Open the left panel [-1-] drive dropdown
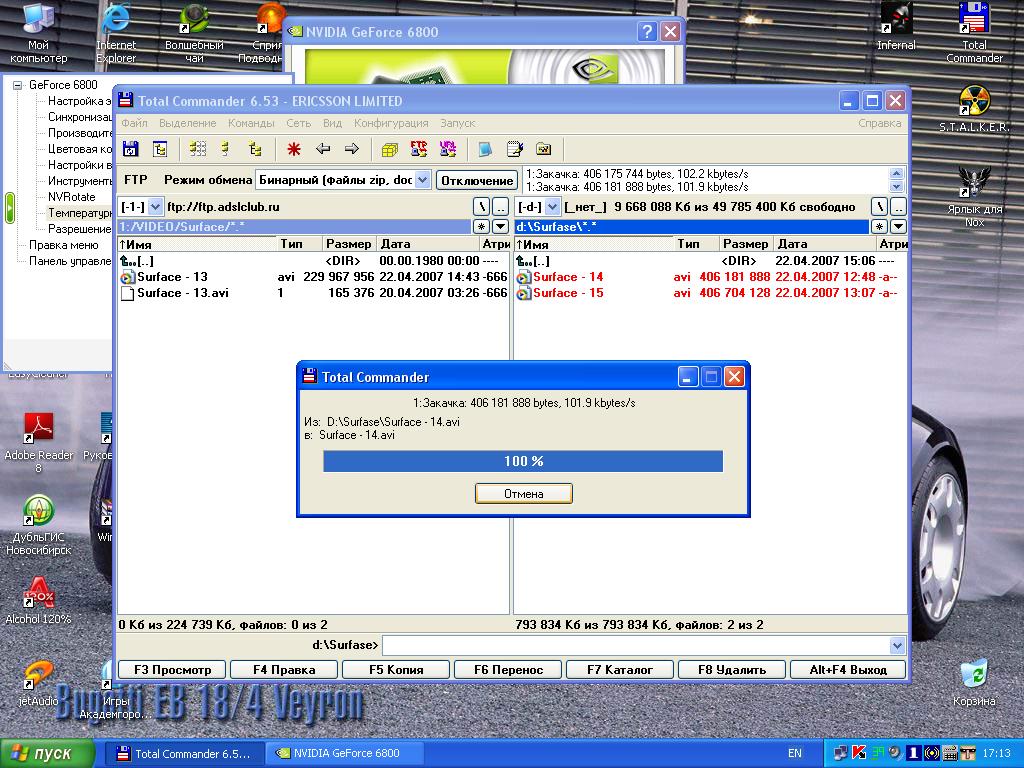Screen dimensions: 1024x768 pos(155,207)
